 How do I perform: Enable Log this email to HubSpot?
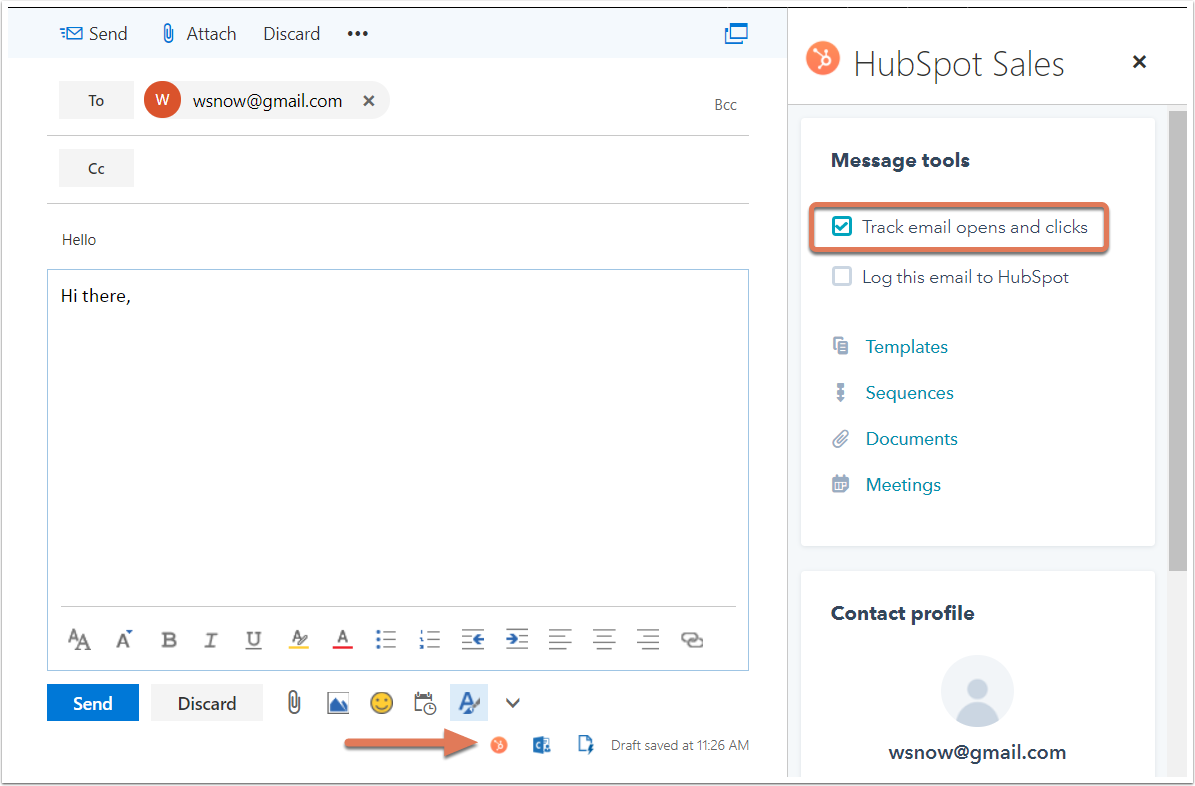pos(841,277)
